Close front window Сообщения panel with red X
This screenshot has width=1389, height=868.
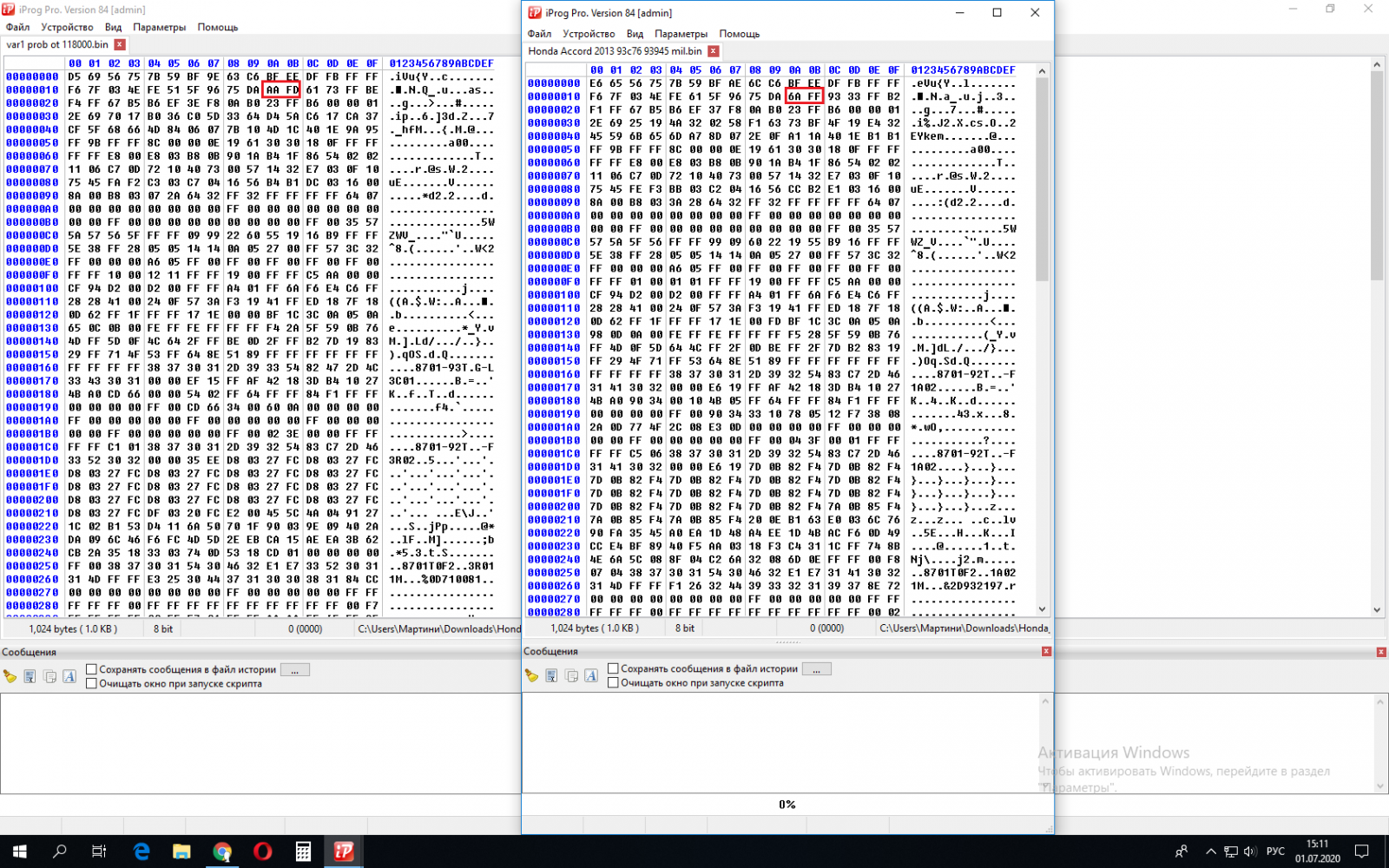click(1046, 651)
